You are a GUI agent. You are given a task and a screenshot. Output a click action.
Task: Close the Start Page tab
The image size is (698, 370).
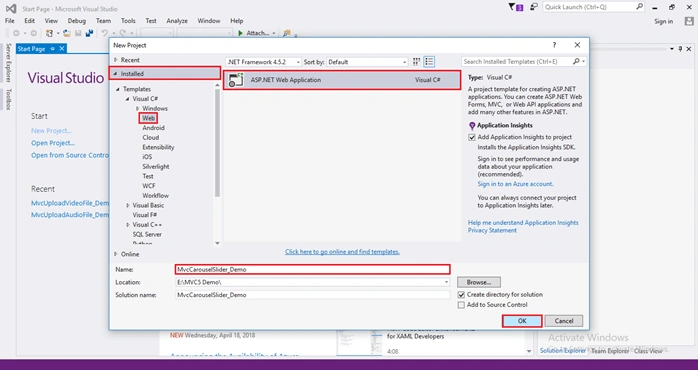tap(62, 49)
